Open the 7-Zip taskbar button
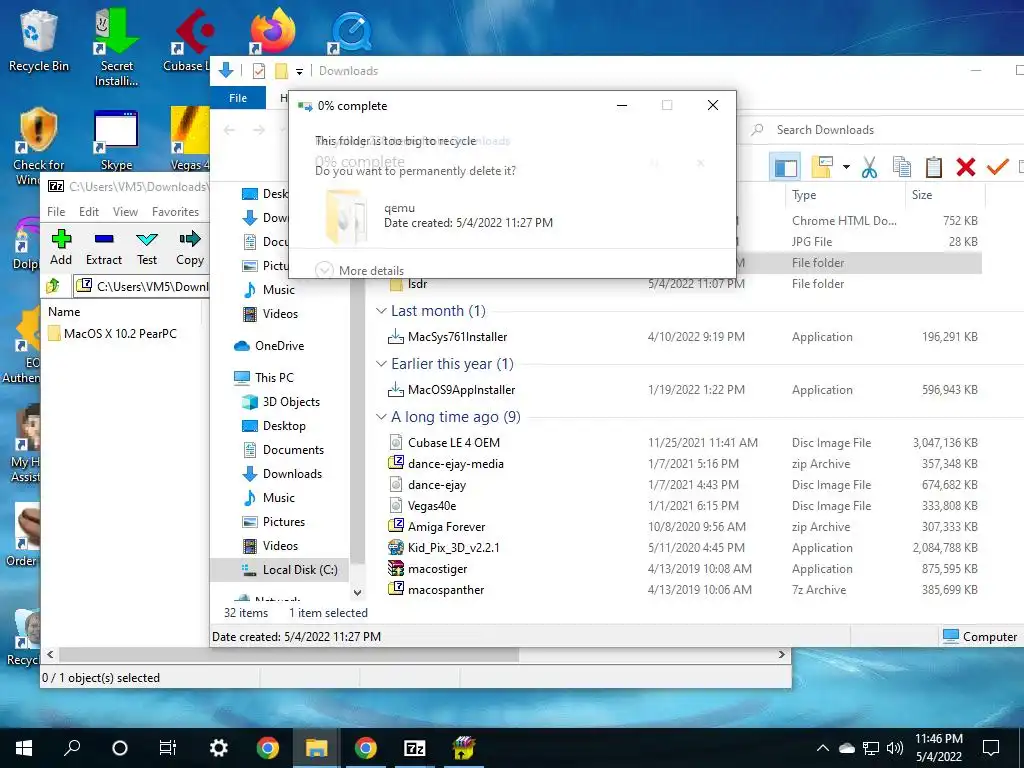The image size is (1024, 768). 415,748
